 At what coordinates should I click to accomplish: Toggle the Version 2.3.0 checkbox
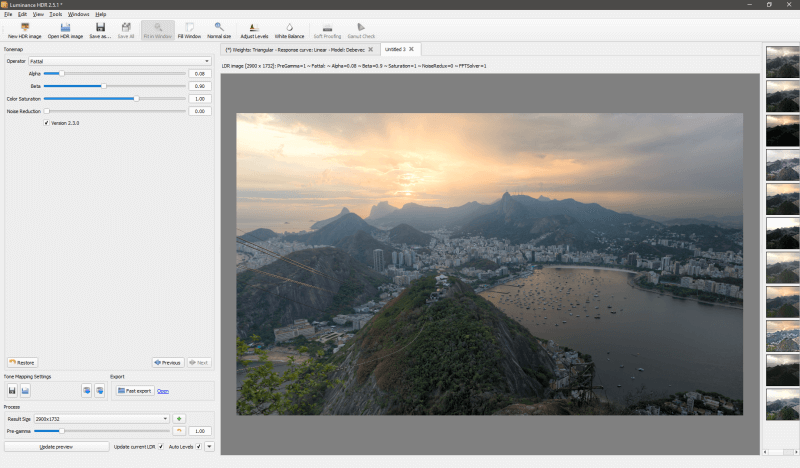[x=46, y=123]
